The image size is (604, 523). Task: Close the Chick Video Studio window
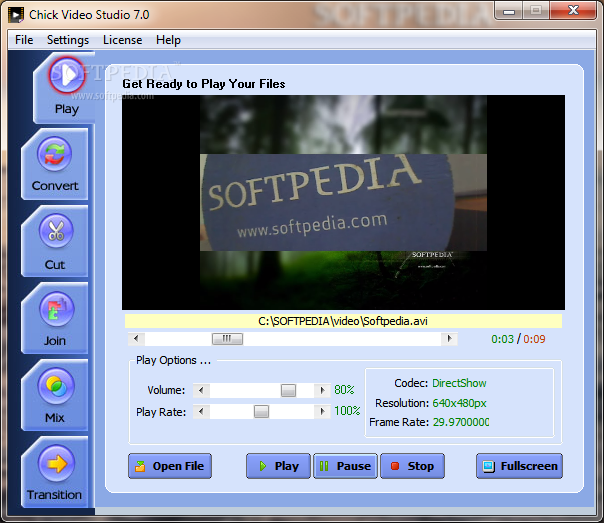(x=573, y=11)
